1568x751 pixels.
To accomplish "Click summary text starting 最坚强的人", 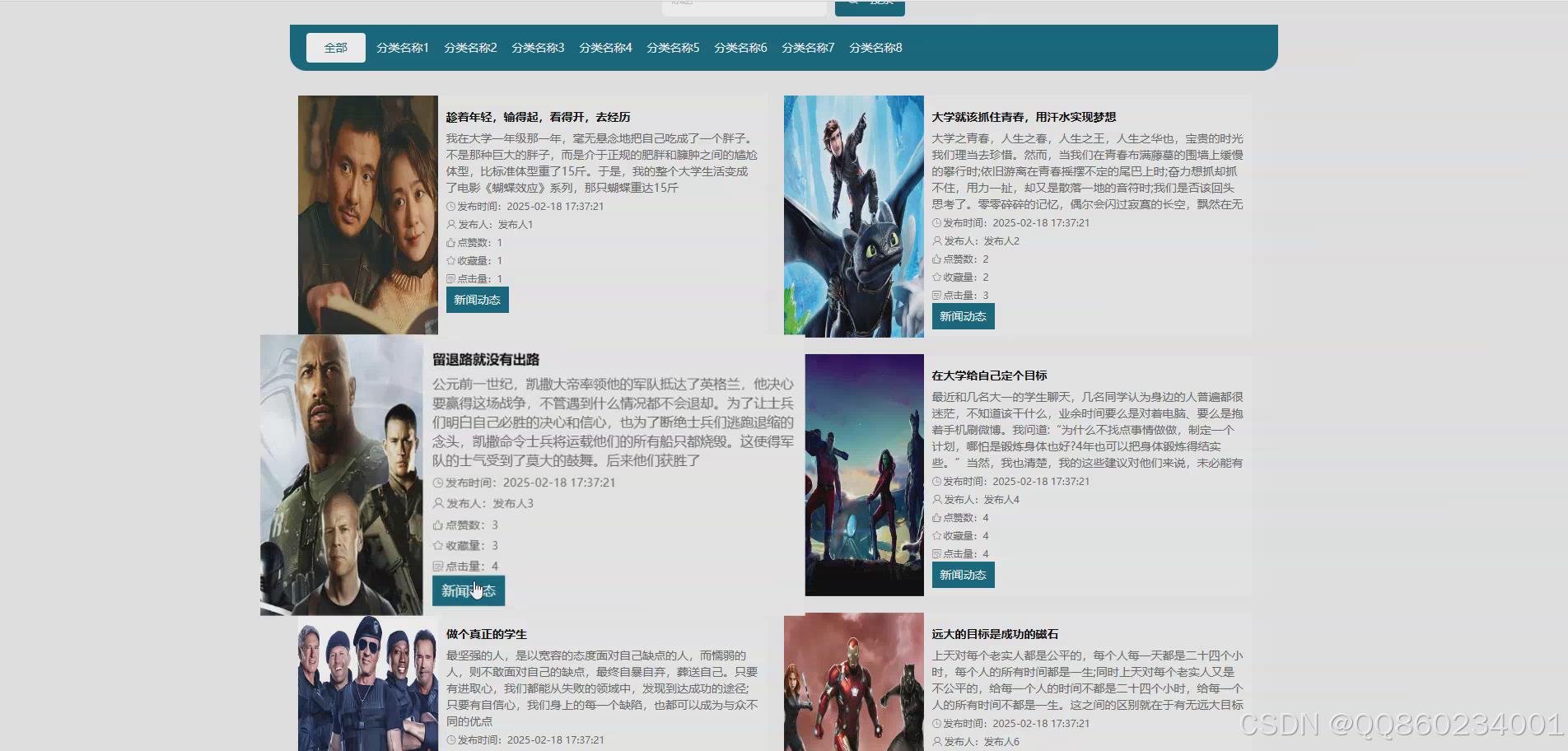I will [x=602, y=688].
